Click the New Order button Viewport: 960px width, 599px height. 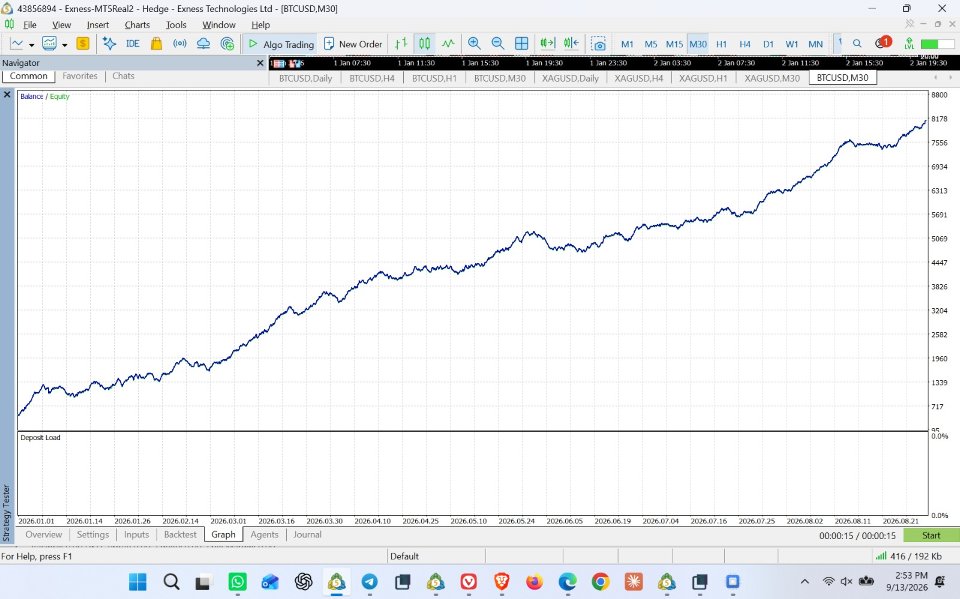(x=353, y=43)
